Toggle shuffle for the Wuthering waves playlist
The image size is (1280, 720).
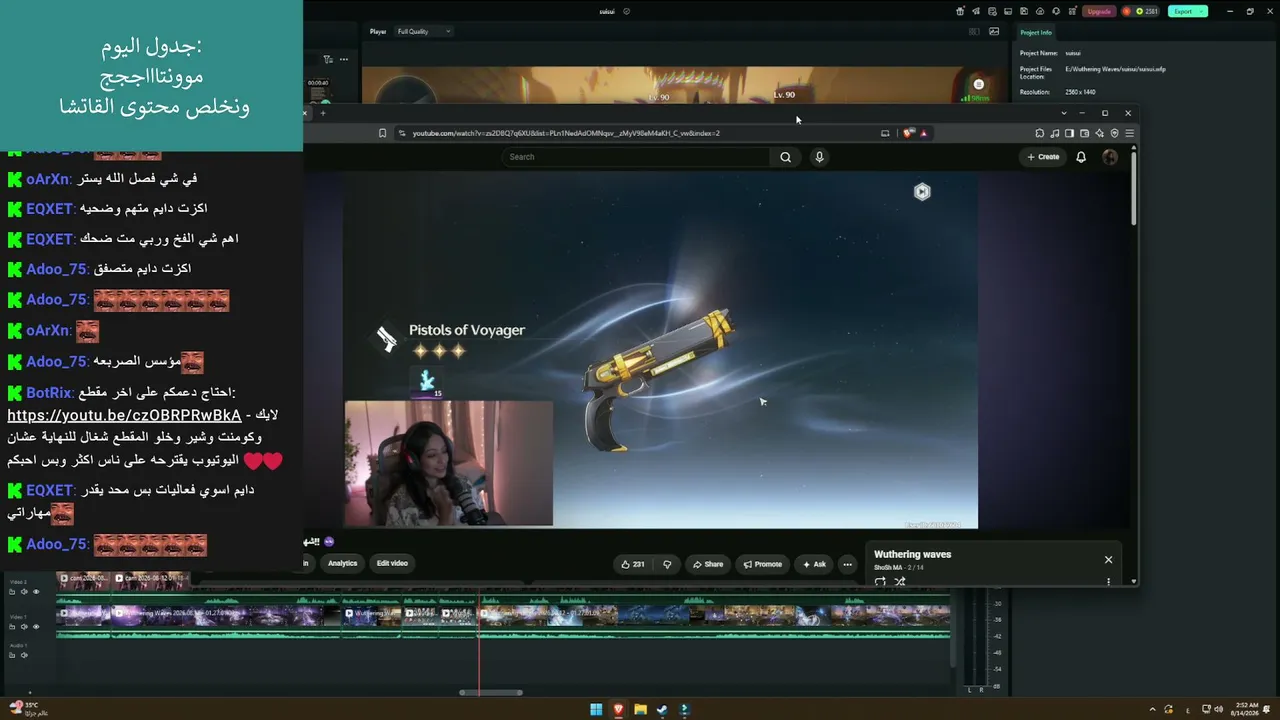(x=899, y=581)
